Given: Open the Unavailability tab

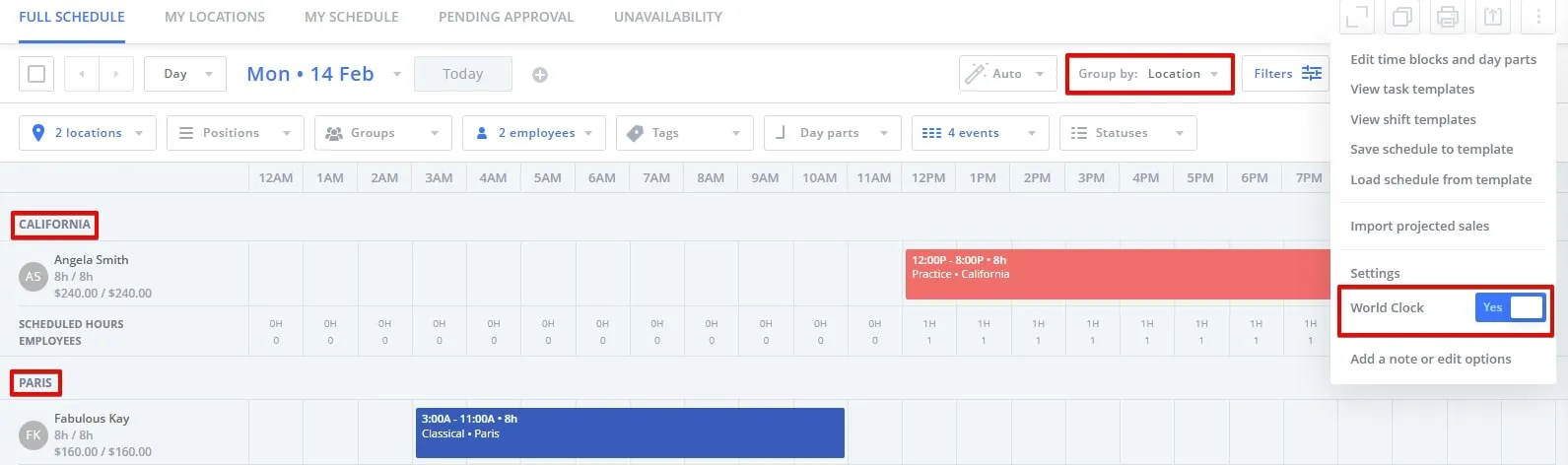Looking at the screenshot, I should (x=668, y=17).
